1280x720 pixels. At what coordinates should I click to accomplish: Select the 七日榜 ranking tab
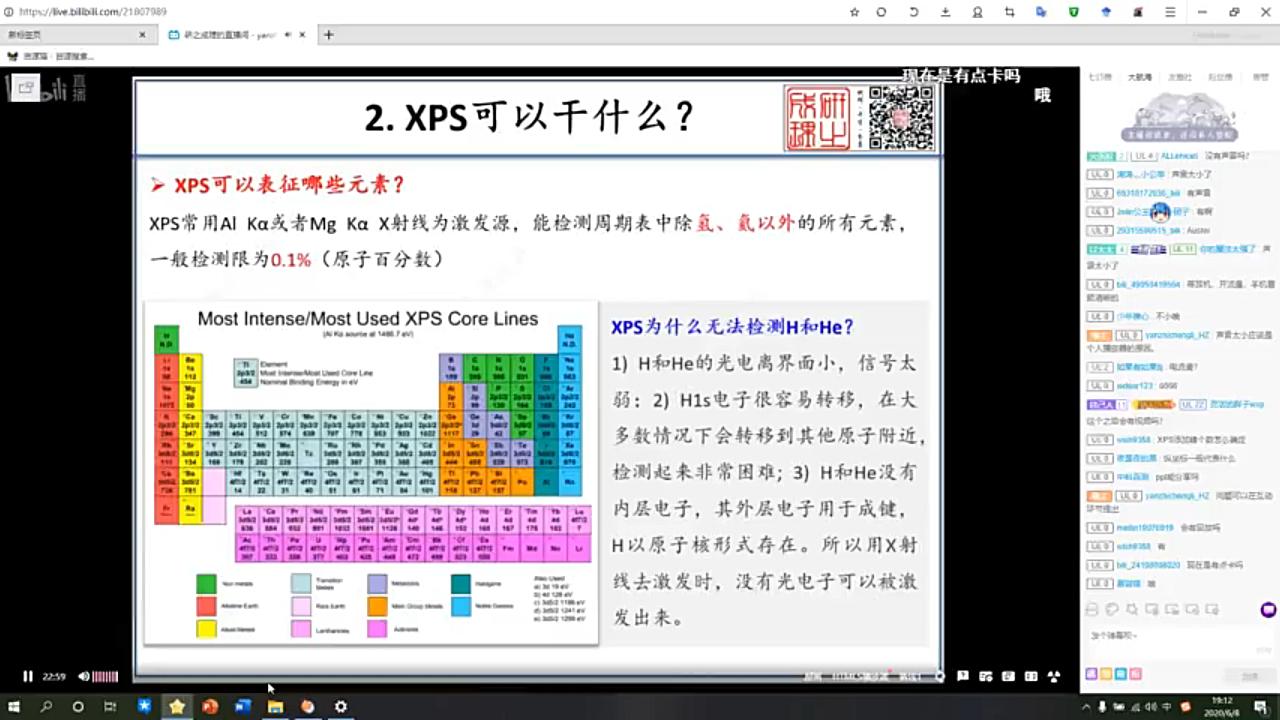[1100, 77]
